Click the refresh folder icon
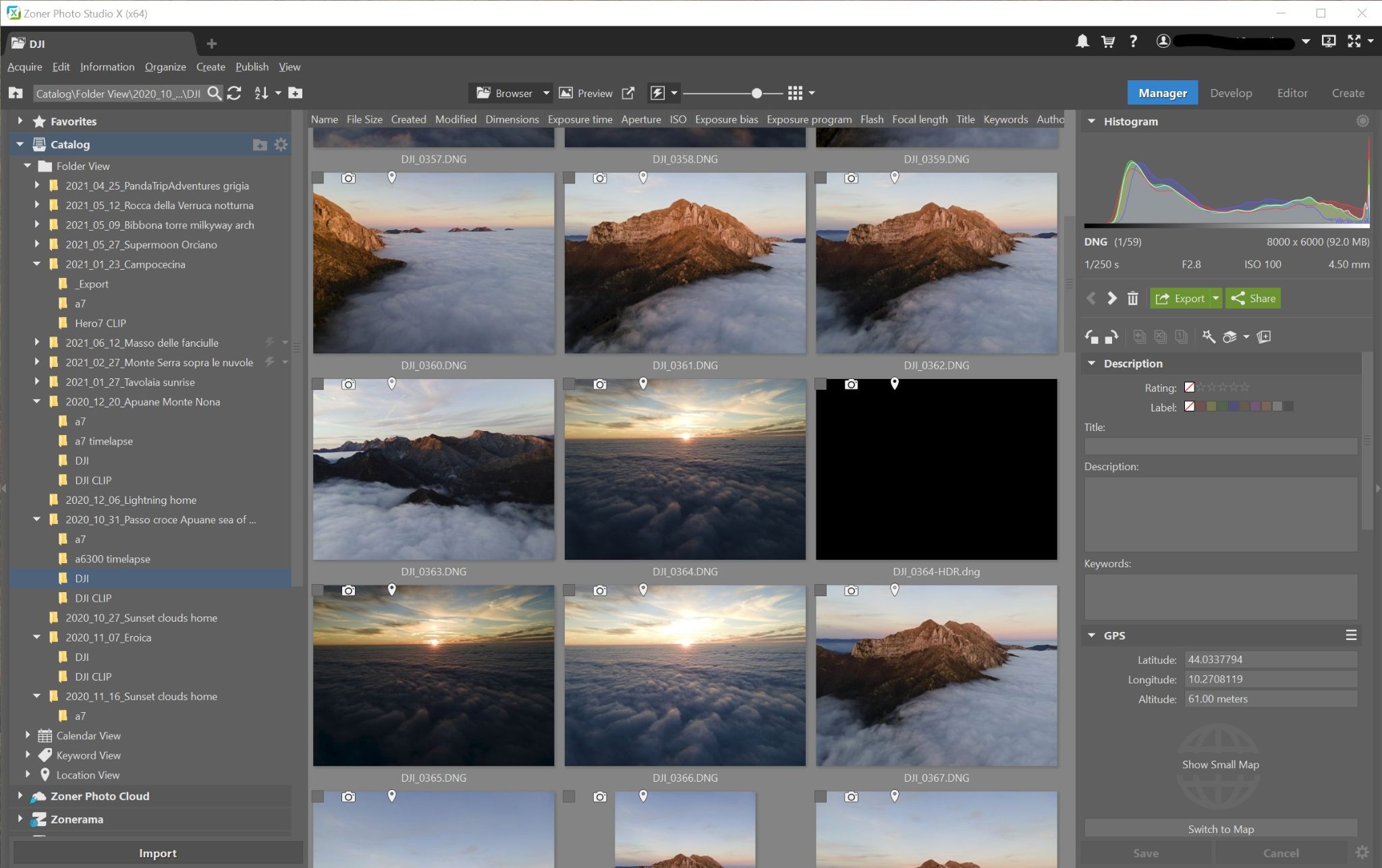The height and width of the screenshot is (868, 1382). 234,93
